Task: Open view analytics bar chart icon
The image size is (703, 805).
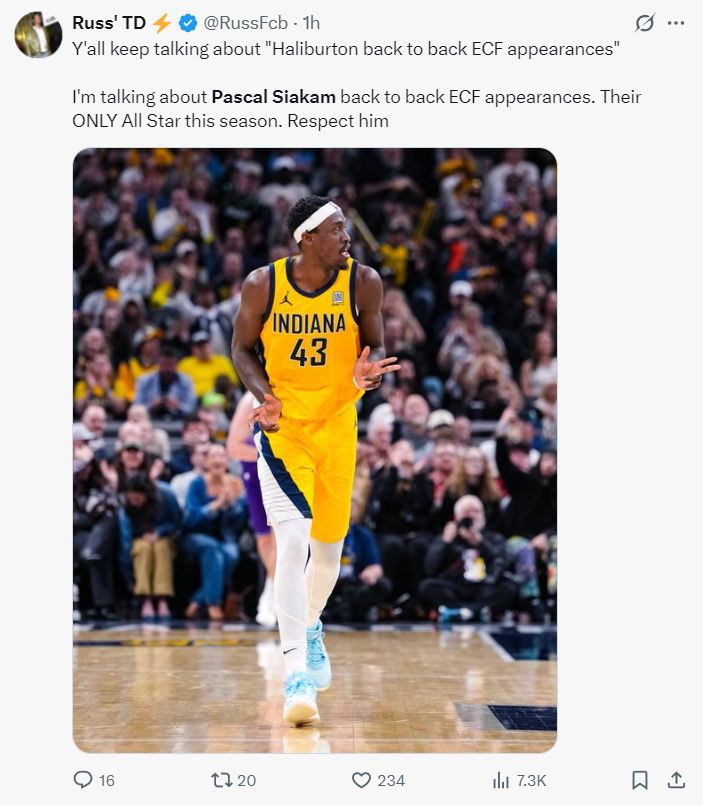Action: point(501,780)
